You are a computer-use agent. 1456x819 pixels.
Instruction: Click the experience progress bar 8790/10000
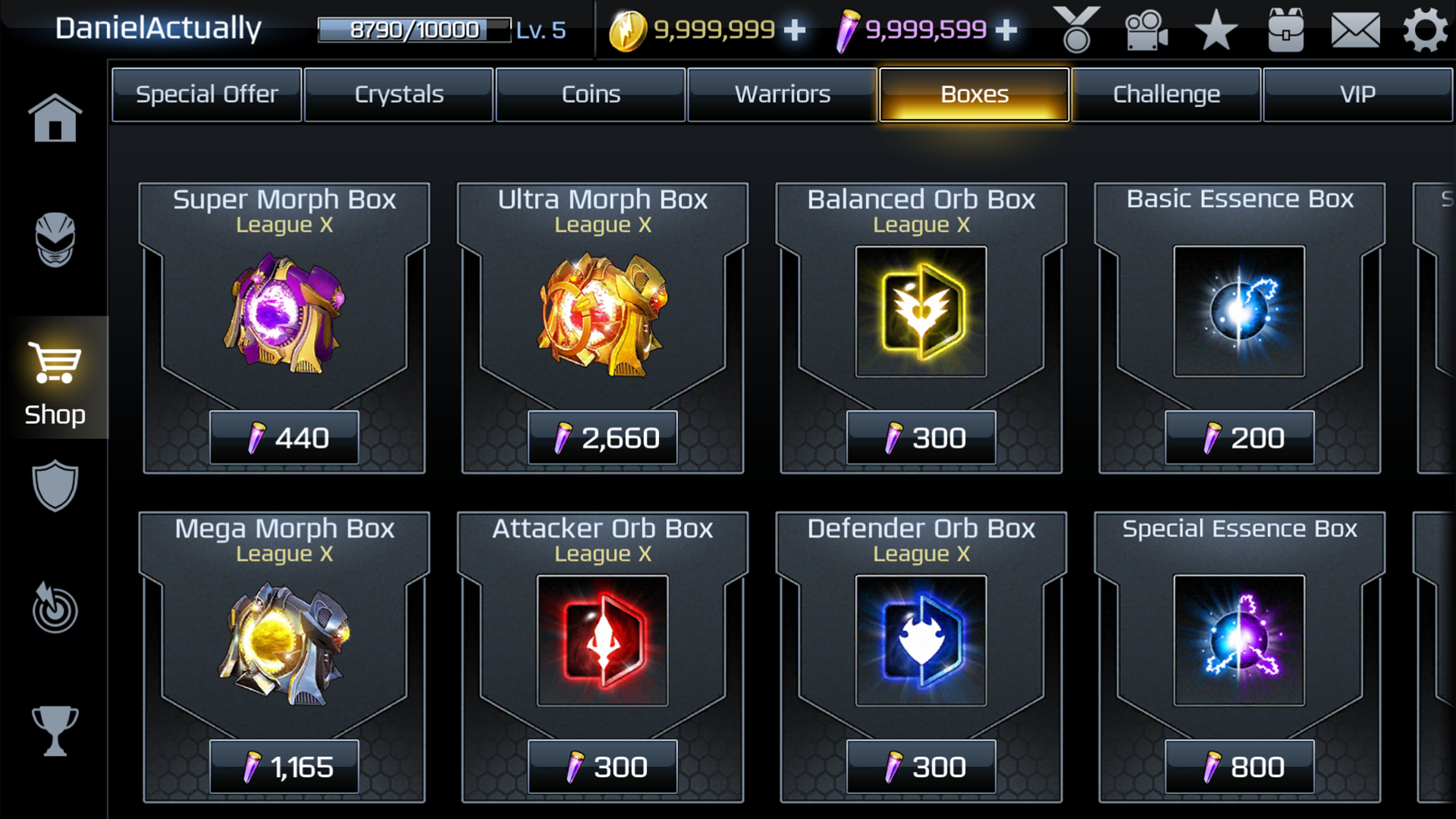(x=414, y=30)
